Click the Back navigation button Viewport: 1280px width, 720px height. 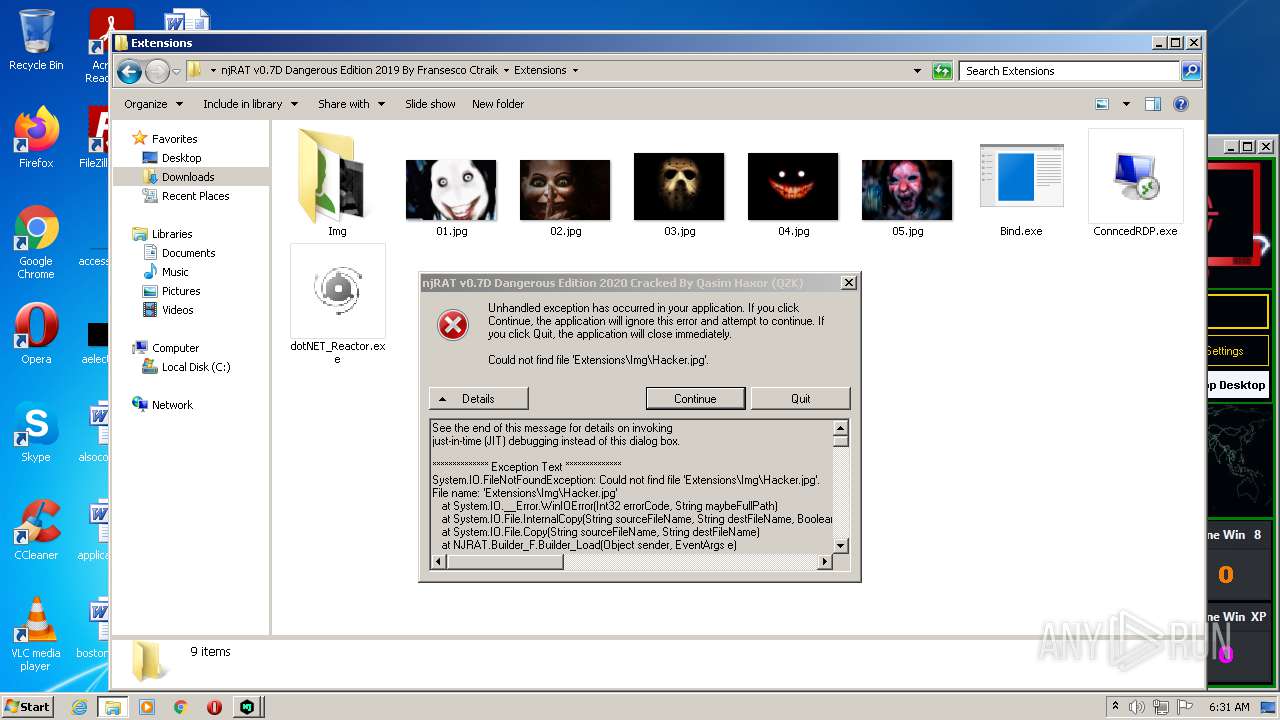[129, 71]
